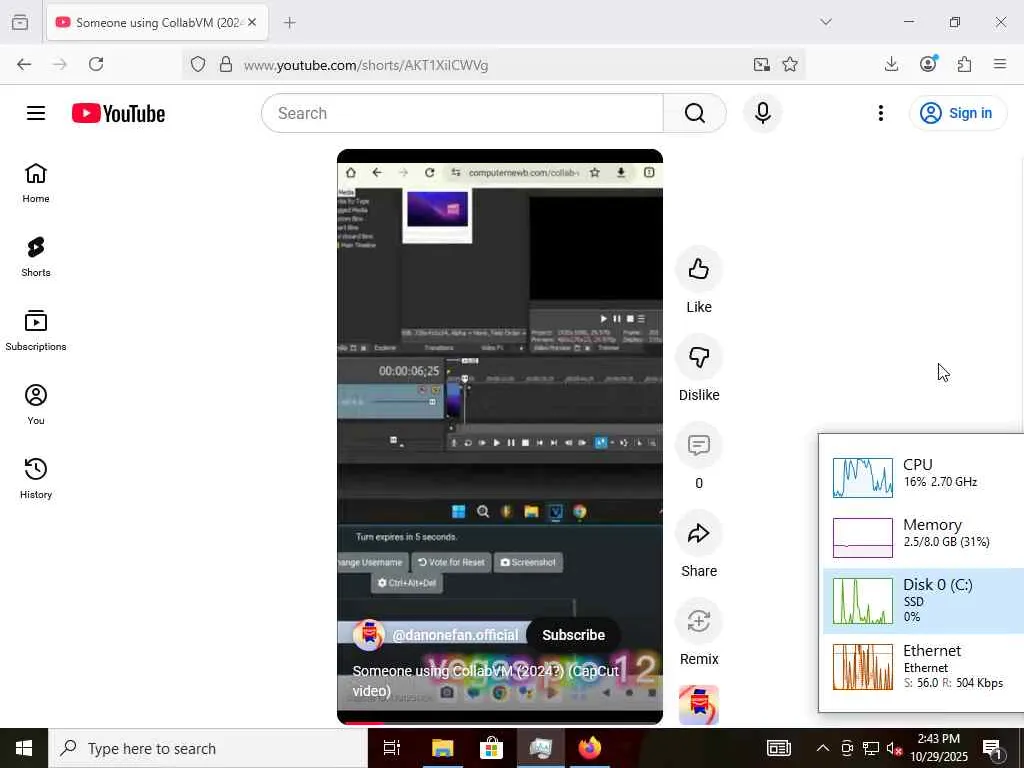
Task: Select Ethernet in Task Manager panel
Action: 922,666
